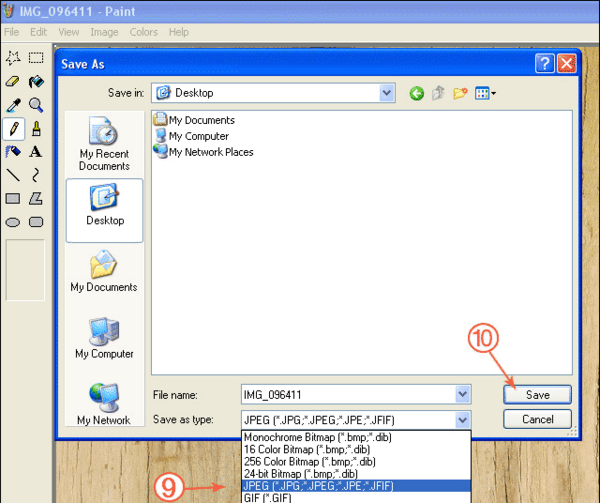Select the Free-Form Select tool in Paint
This screenshot has height=503, width=600.
[x=13, y=58]
